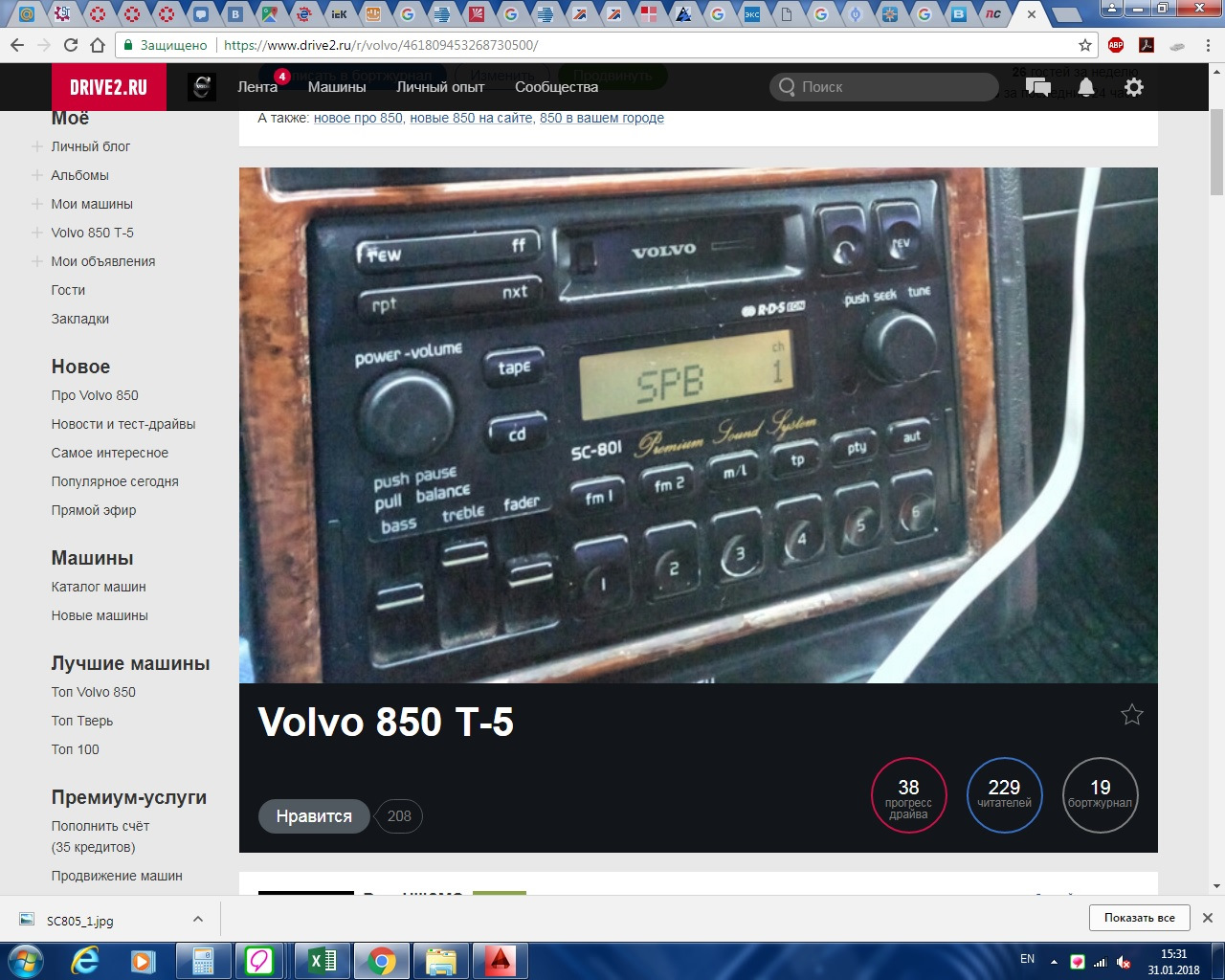Open Закладки in the sidebar

[80, 319]
